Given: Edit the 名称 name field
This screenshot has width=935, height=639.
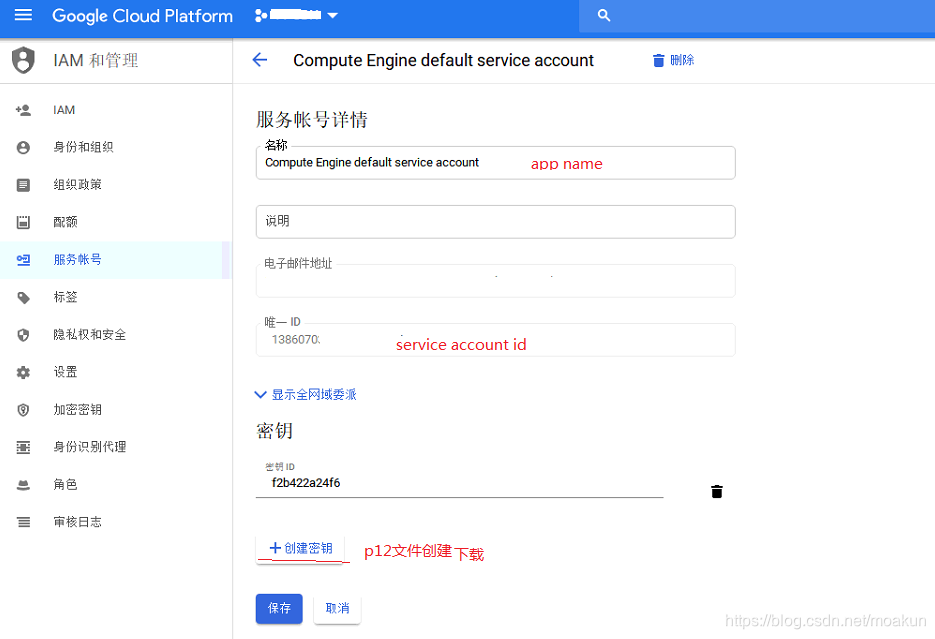Looking at the screenshot, I should [496, 163].
